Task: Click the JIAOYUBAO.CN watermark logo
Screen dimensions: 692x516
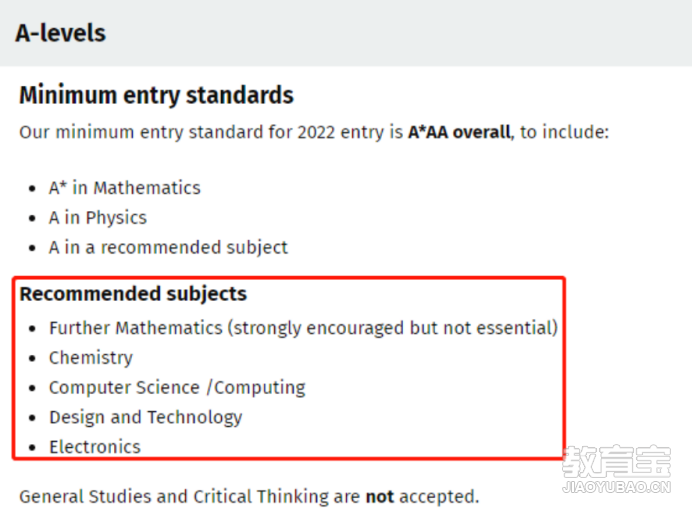Action: pyautogui.click(x=617, y=487)
